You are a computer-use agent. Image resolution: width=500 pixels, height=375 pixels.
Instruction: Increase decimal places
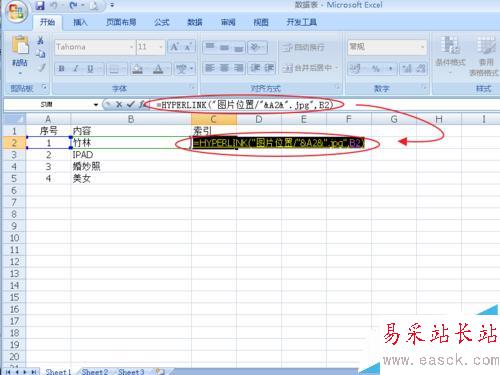[x=406, y=69]
